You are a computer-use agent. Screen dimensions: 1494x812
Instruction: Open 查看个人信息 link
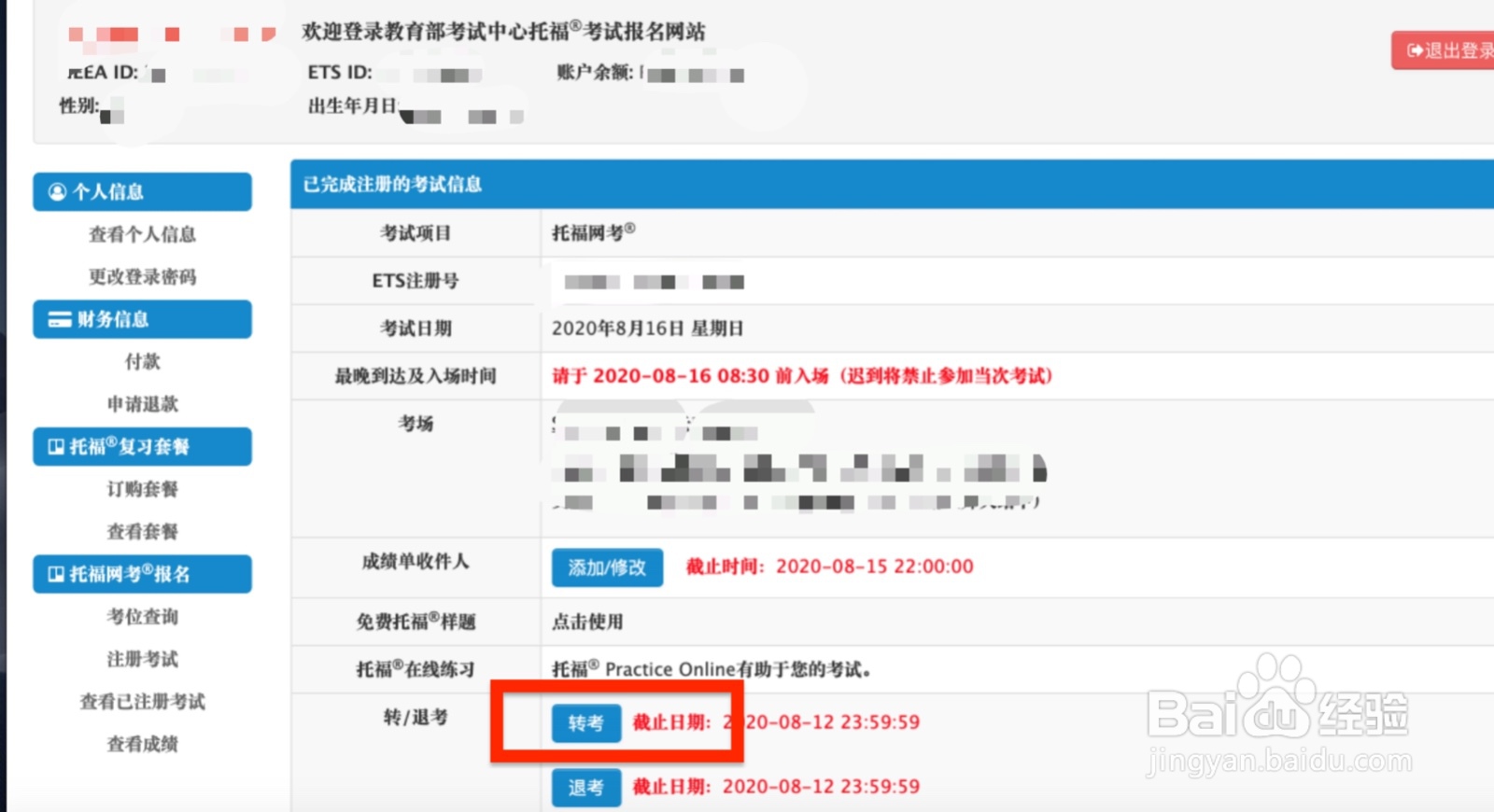[142, 234]
